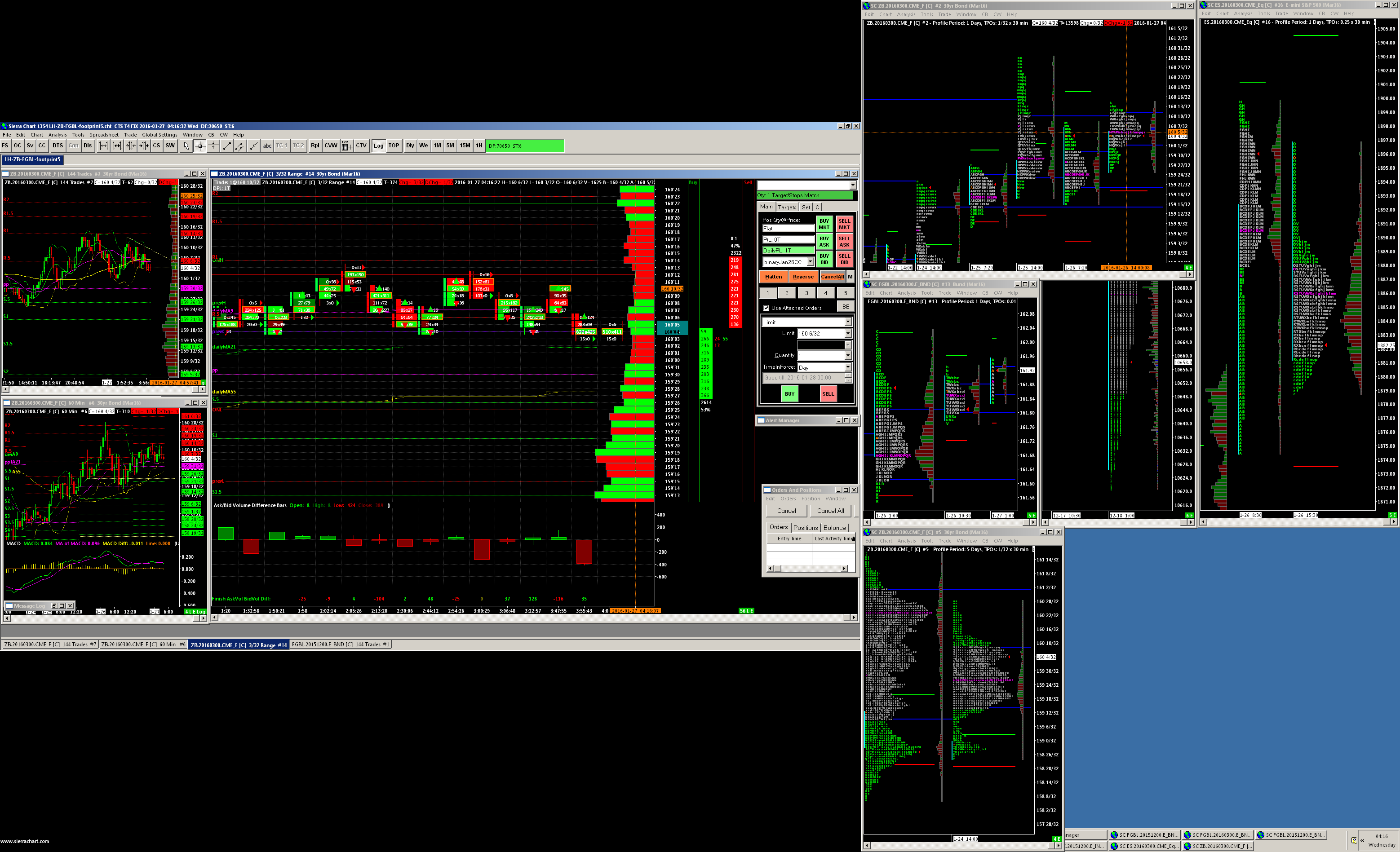Switch to the Targets tab
Image resolution: width=1400 pixels, height=852 pixels.
[787, 207]
